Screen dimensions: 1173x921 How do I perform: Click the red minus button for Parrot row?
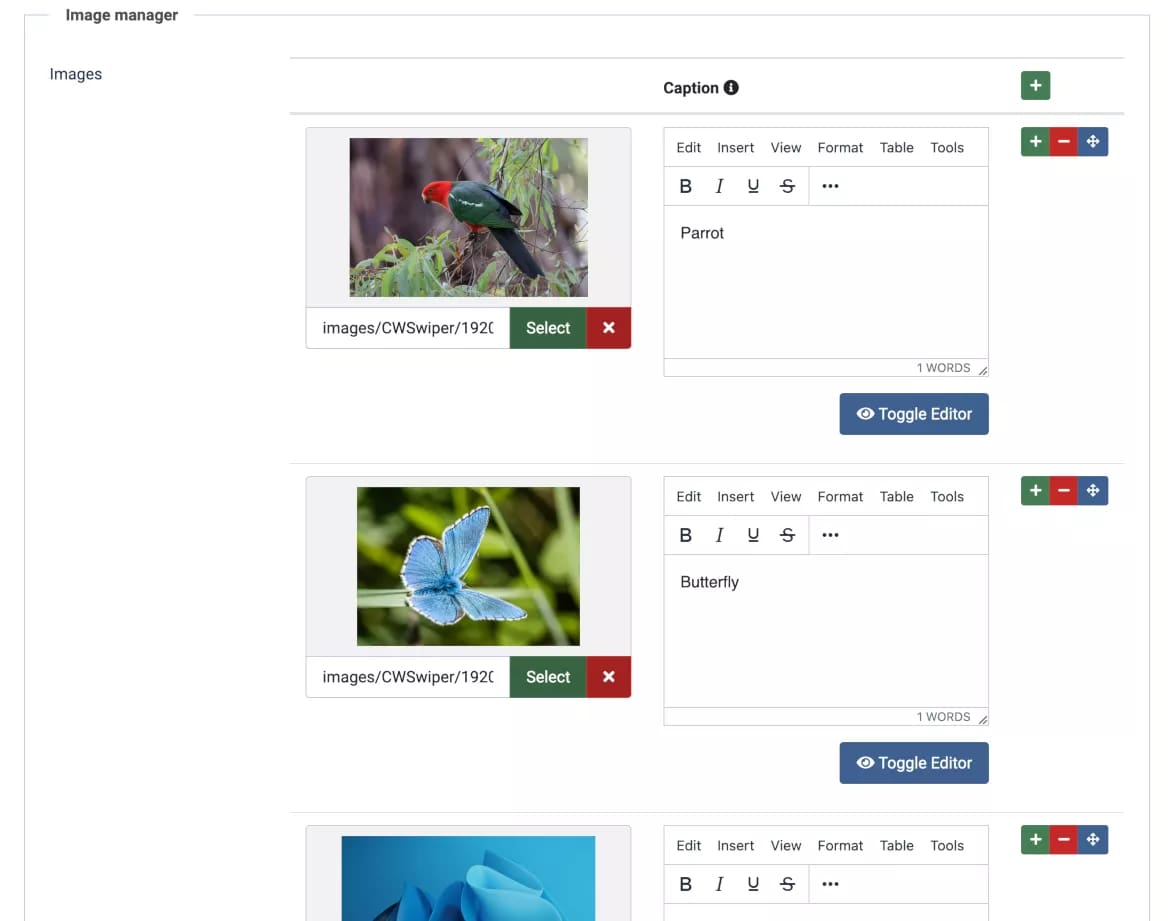(1063, 142)
